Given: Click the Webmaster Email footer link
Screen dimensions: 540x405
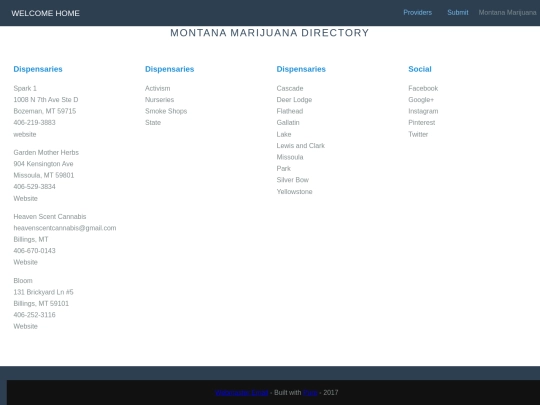Looking at the screenshot, I should pyautogui.click(x=241, y=392).
